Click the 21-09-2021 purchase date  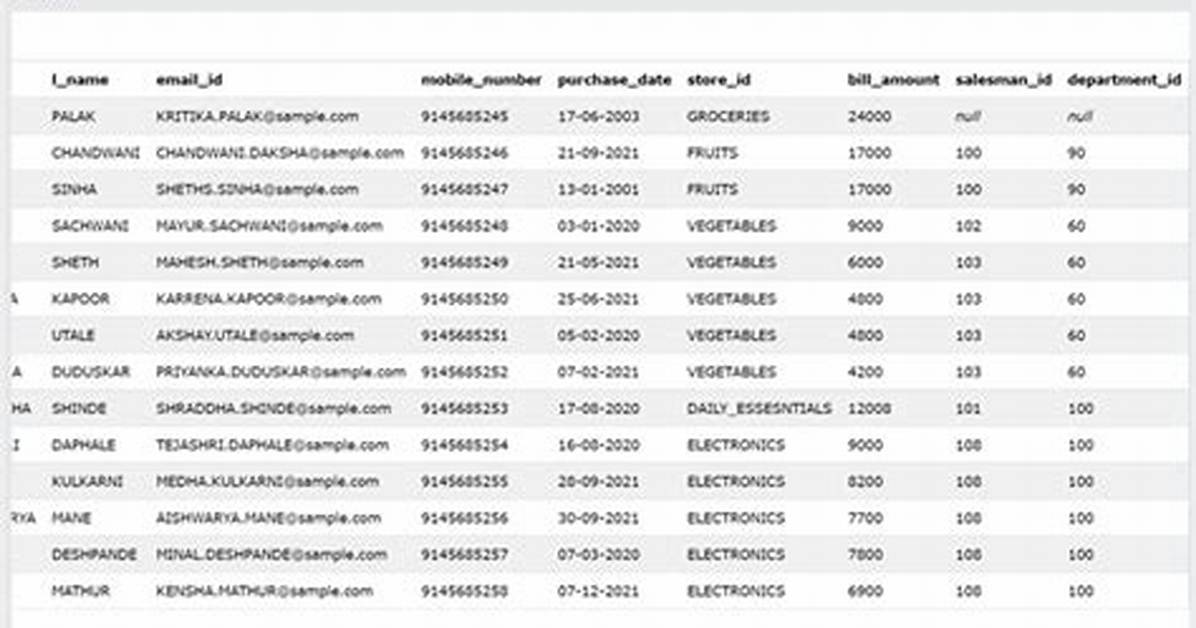coord(598,153)
